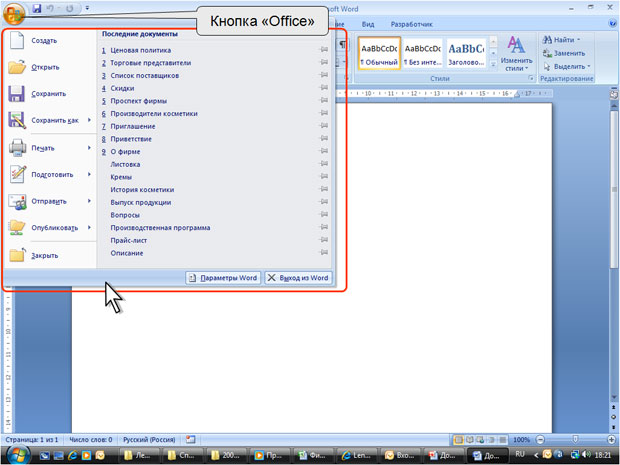
Task: Open Customize Quick Access toolbar arrow
Action: (x=87, y=8)
